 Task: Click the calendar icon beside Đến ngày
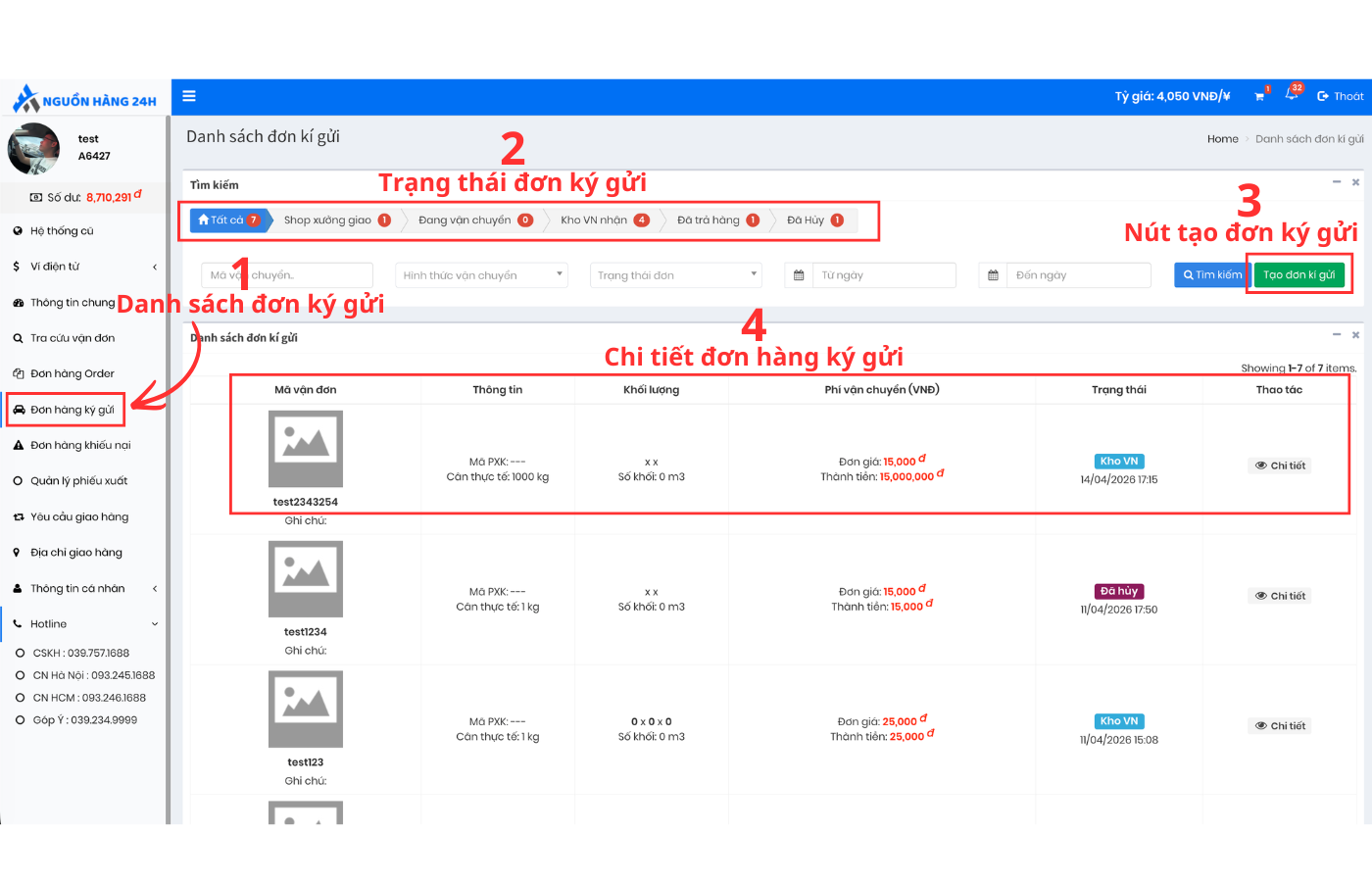[993, 275]
